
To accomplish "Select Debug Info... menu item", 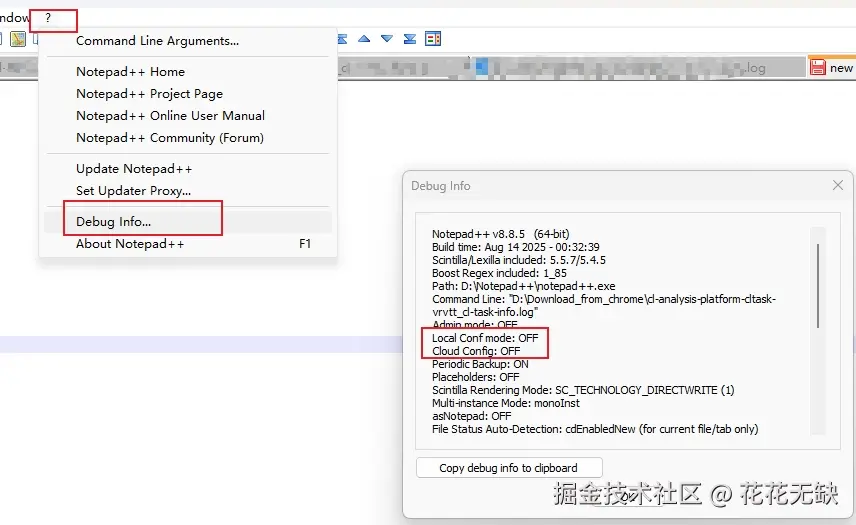I will tap(114, 222).
